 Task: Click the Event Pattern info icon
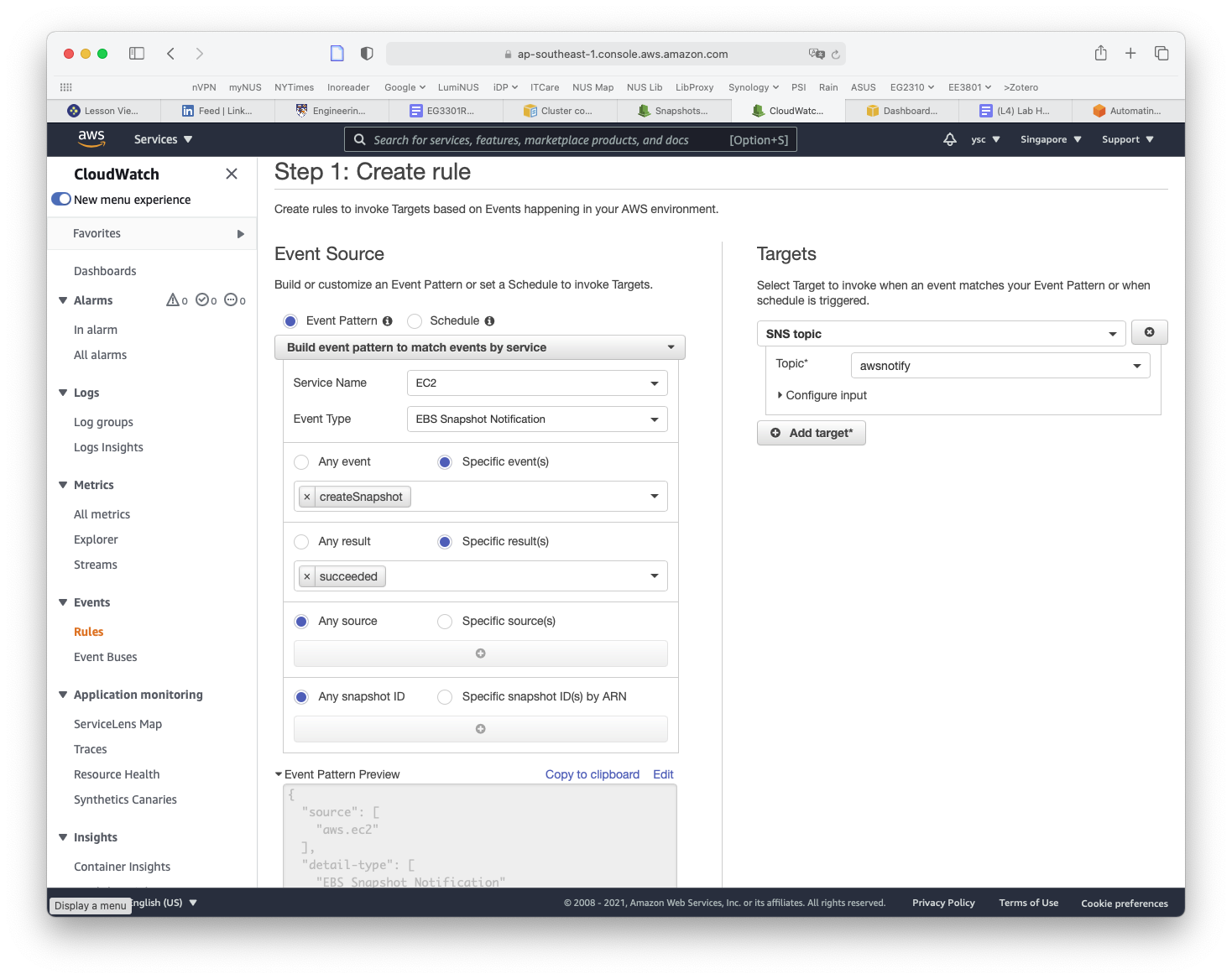(388, 321)
